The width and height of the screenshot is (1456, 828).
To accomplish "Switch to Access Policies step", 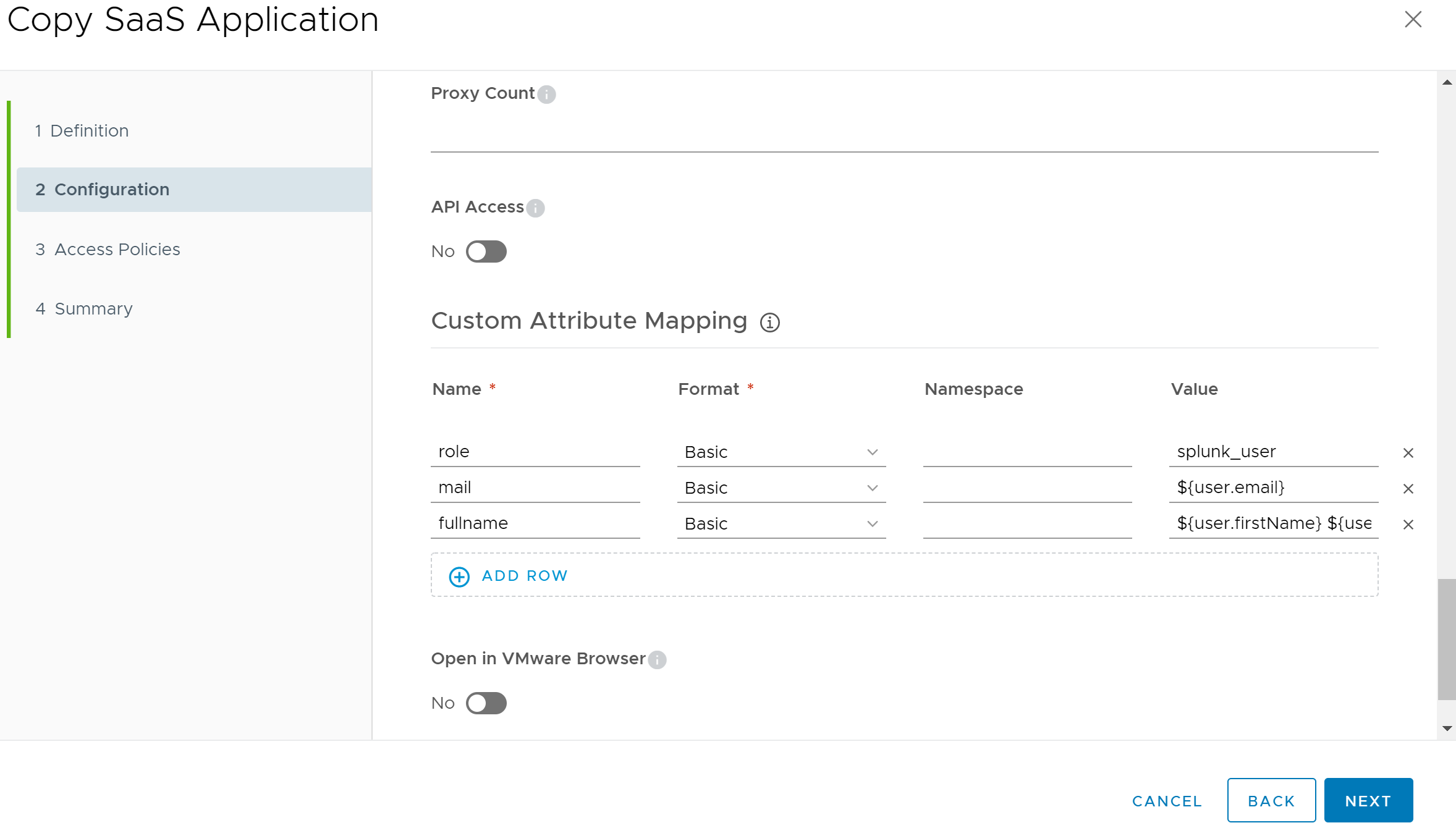I will (117, 250).
